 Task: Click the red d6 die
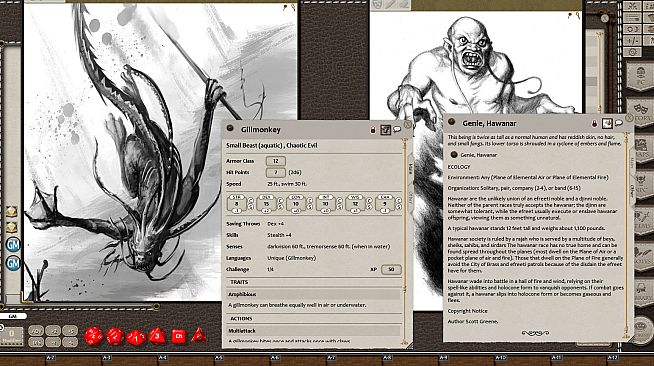click(x=179, y=336)
